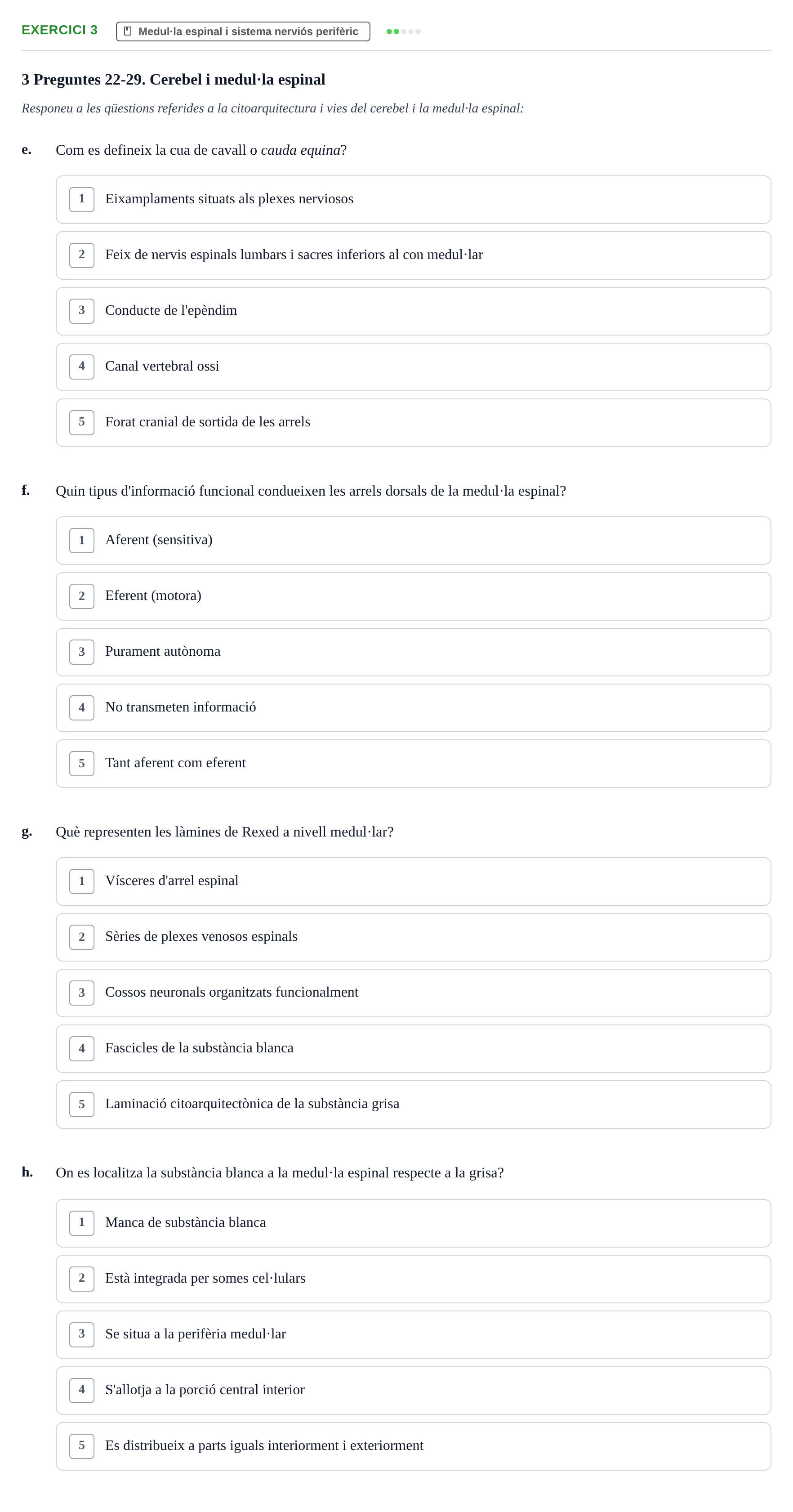Click the EXERCICI 3 heading label
Screen dimensions: 793x1512
tap(59, 30)
